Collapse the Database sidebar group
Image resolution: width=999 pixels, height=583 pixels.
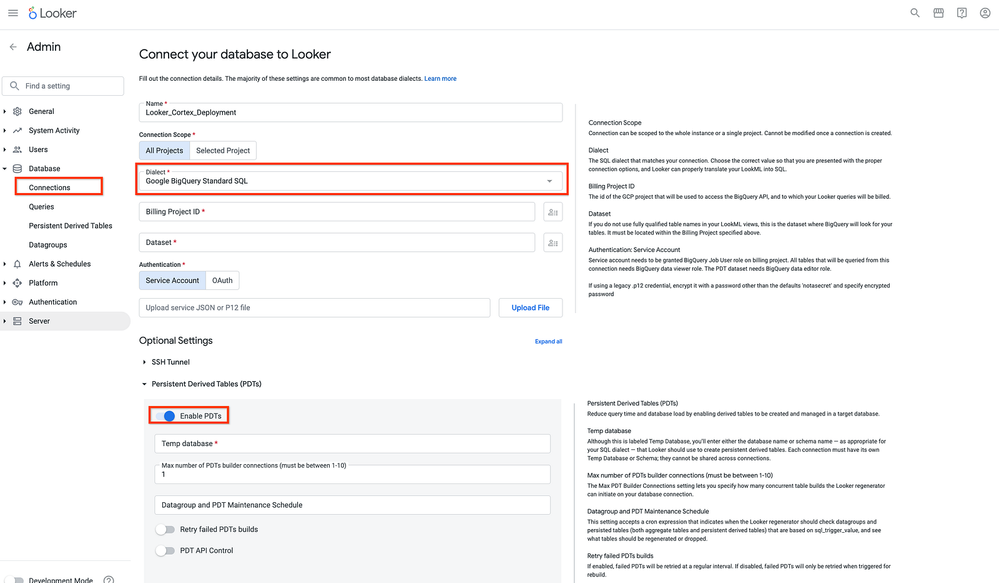4,169
